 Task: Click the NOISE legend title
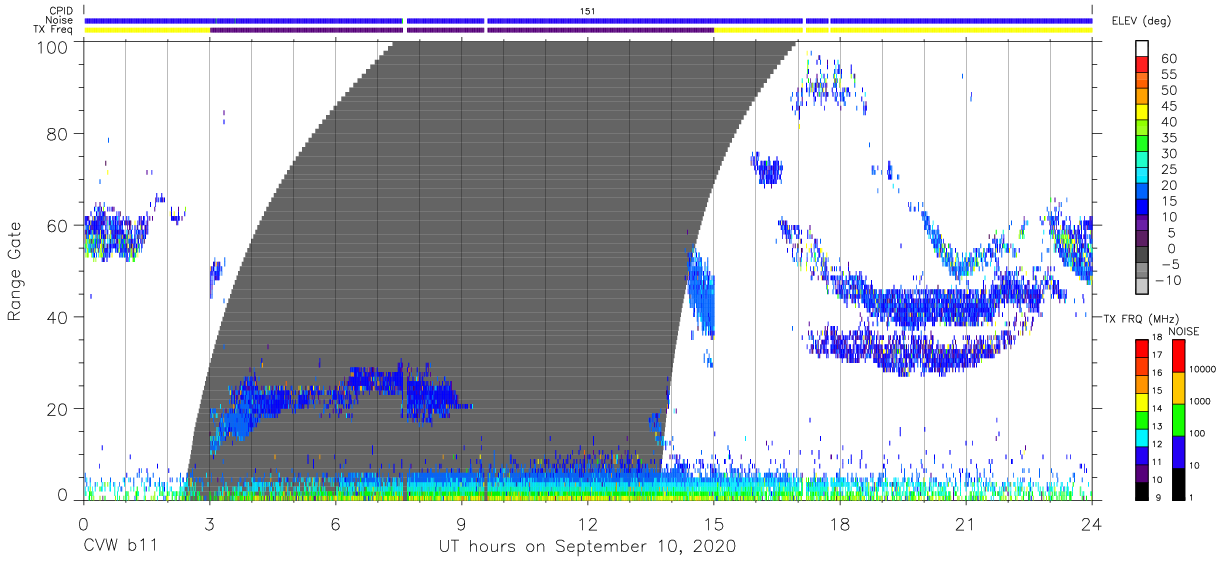(x=1183, y=331)
